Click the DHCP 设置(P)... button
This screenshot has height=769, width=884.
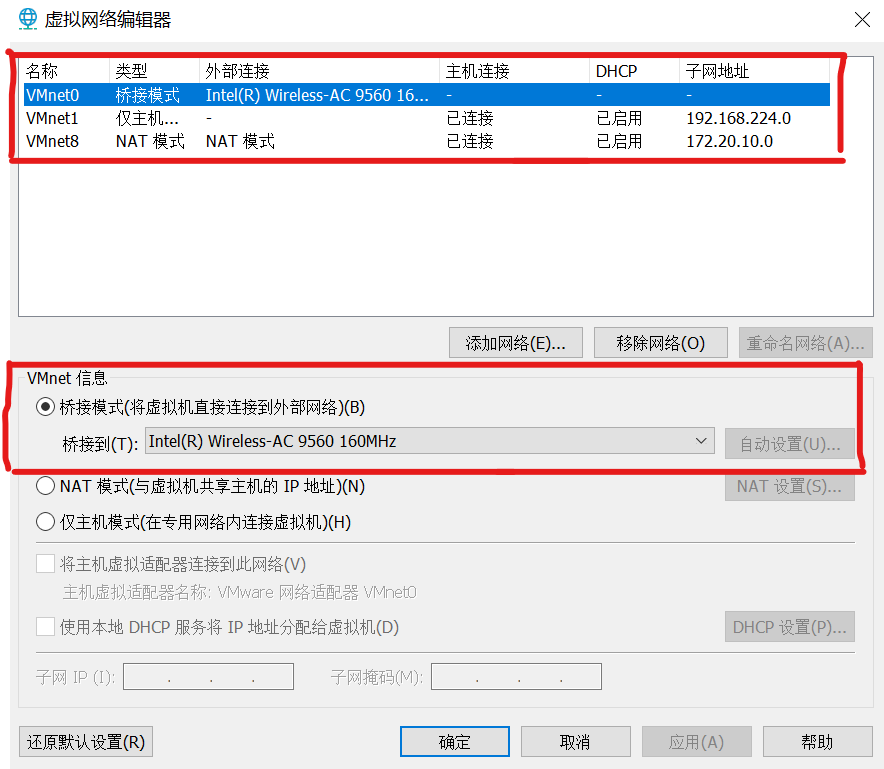(789, 627)
